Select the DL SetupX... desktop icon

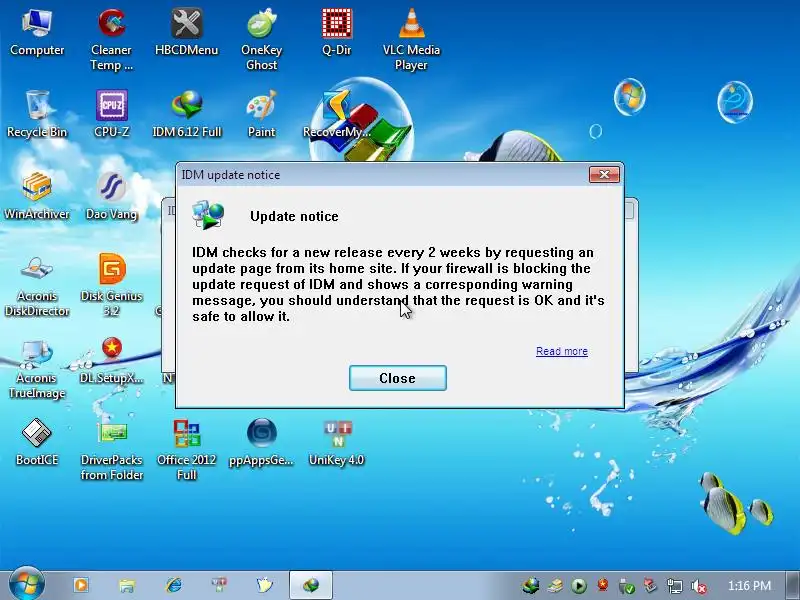[111, 360]
